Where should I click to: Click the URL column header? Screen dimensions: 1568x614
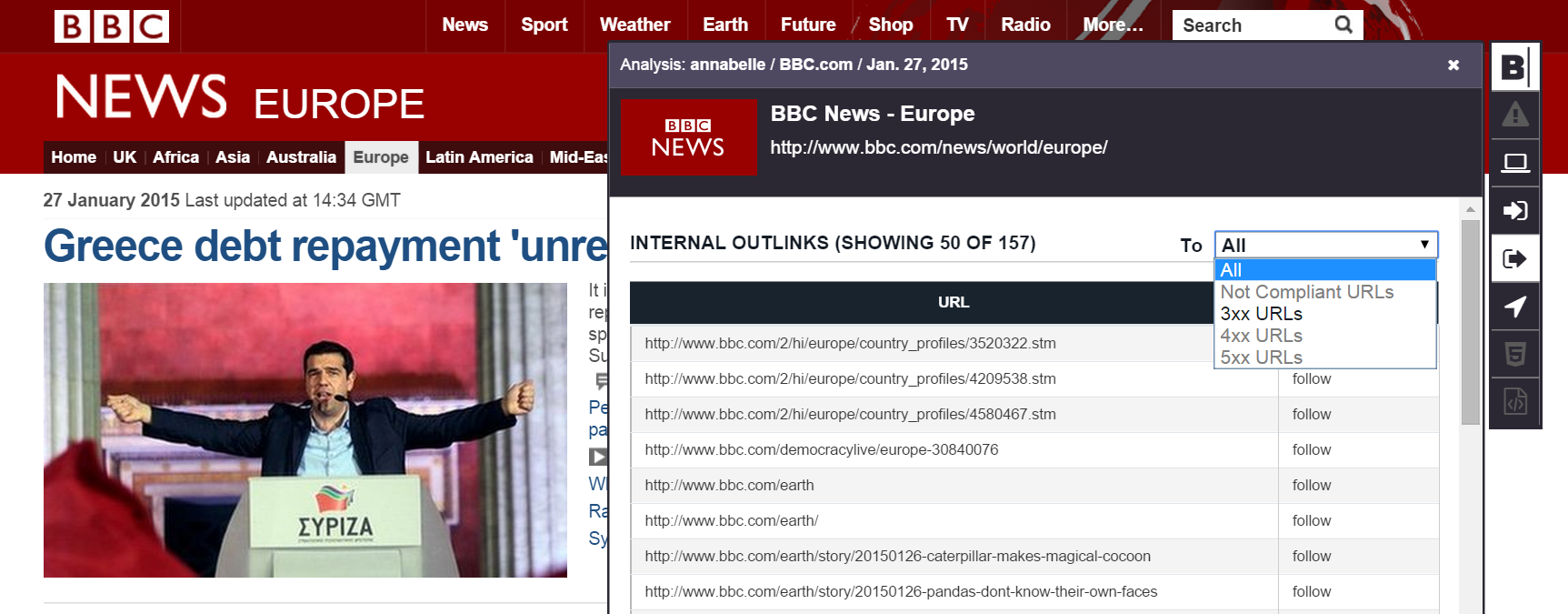(x=954, y=302)
